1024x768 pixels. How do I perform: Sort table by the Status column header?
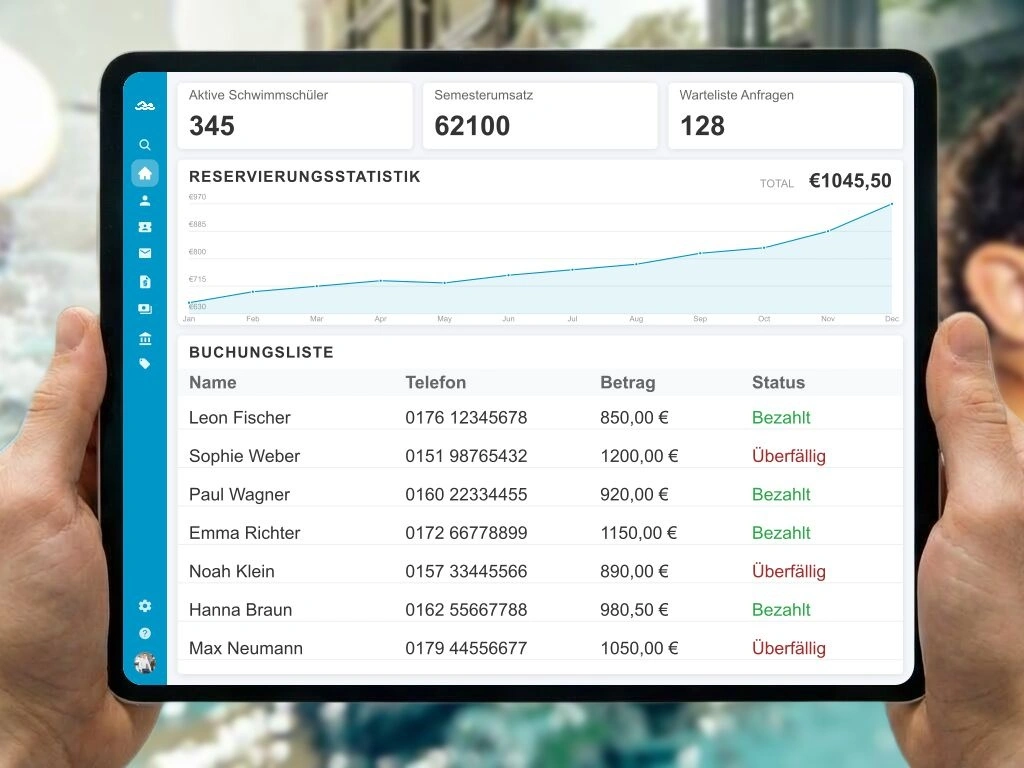778,382
